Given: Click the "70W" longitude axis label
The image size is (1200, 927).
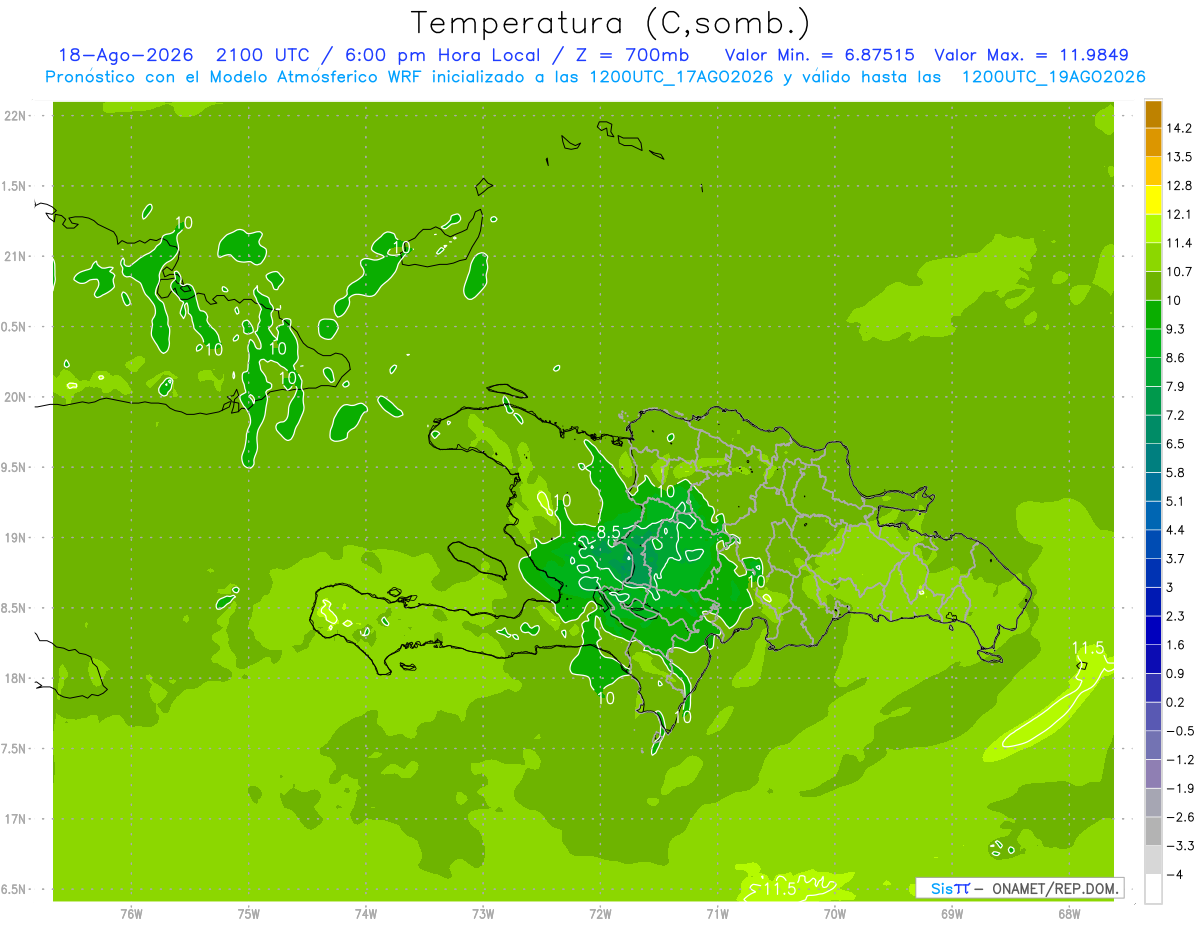Looking at the screenshot, I should click(835, 914).
